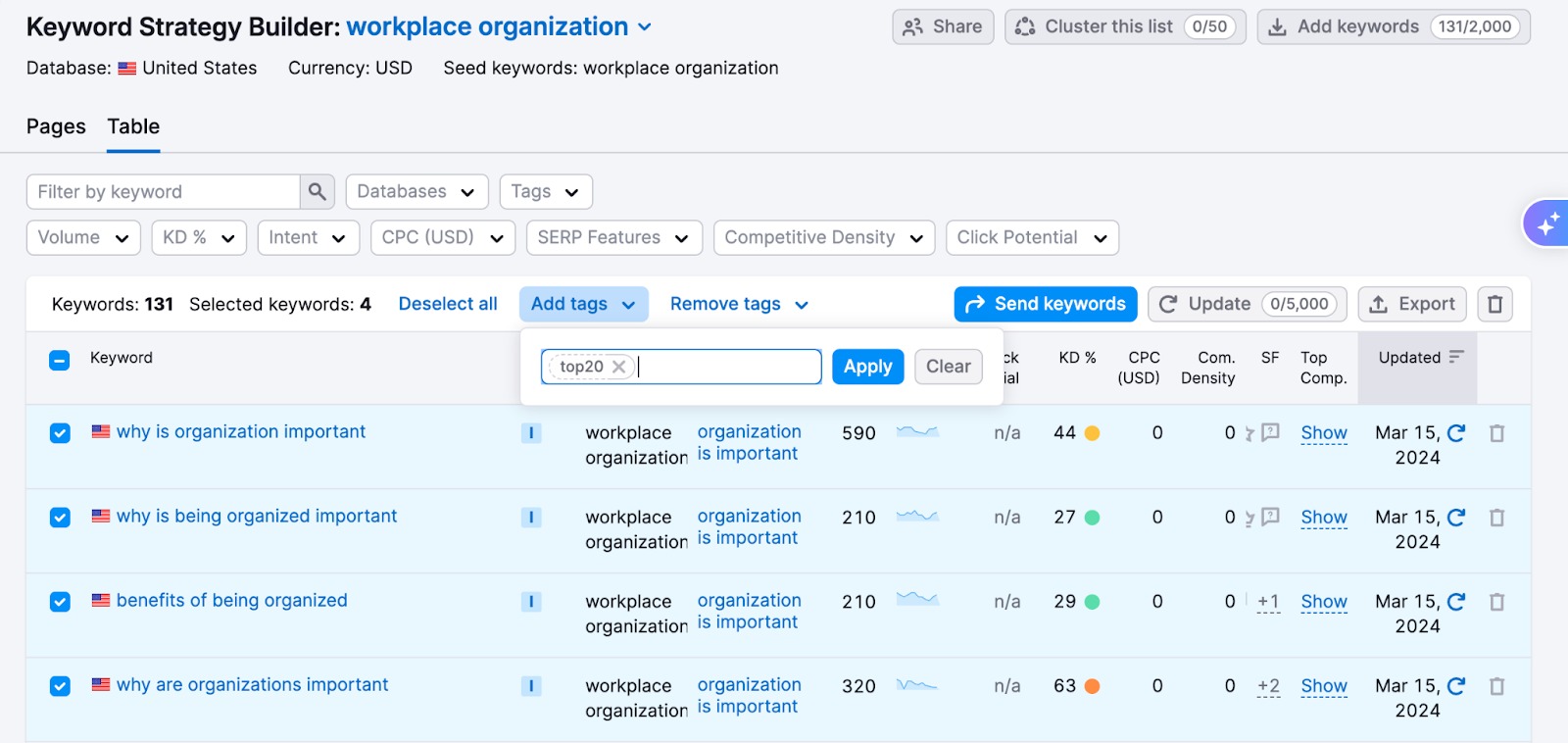
Task: Open the AI sparkle assistant button
Action: coord(1546,225)
